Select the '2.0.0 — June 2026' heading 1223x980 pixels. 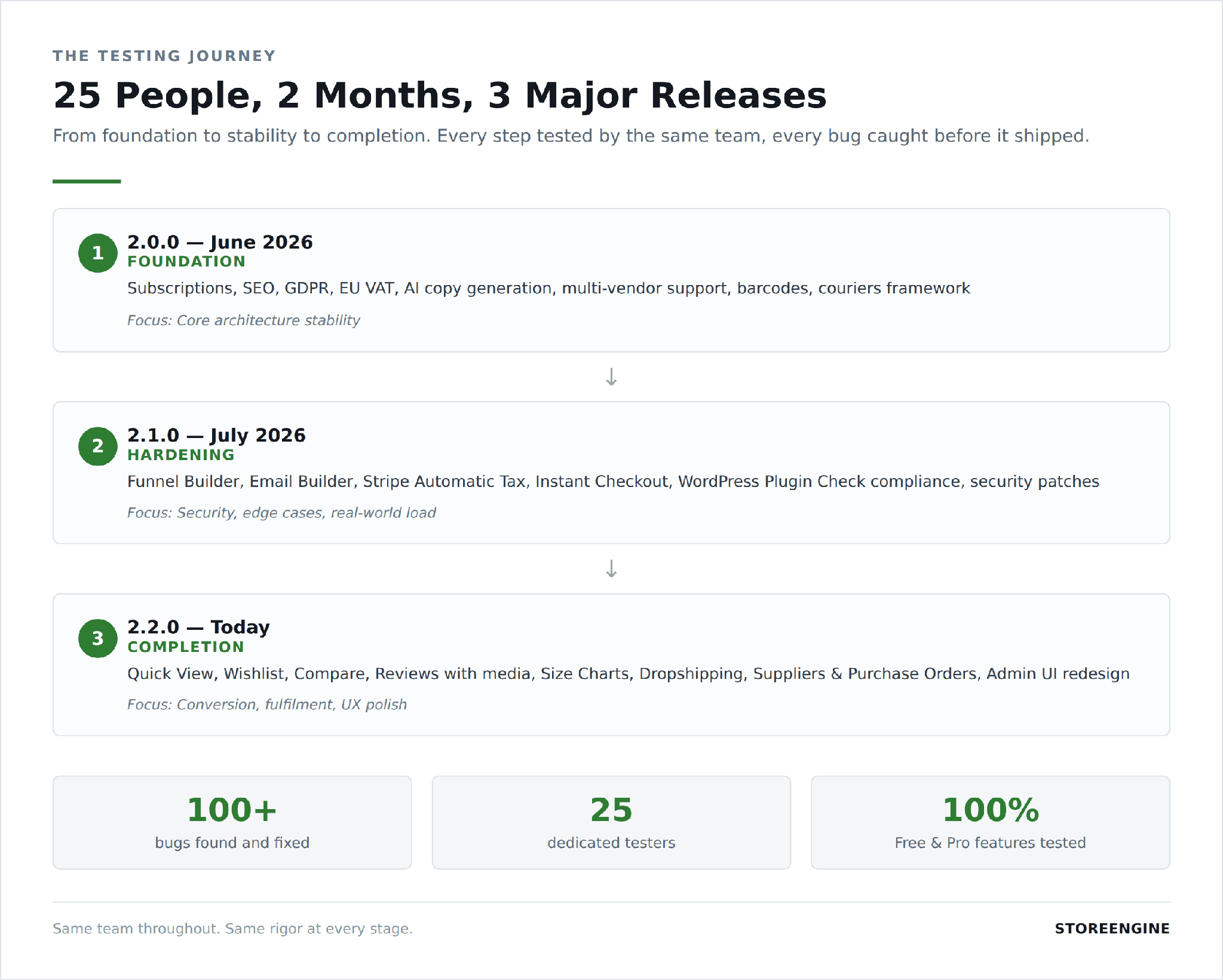(220, 242)
